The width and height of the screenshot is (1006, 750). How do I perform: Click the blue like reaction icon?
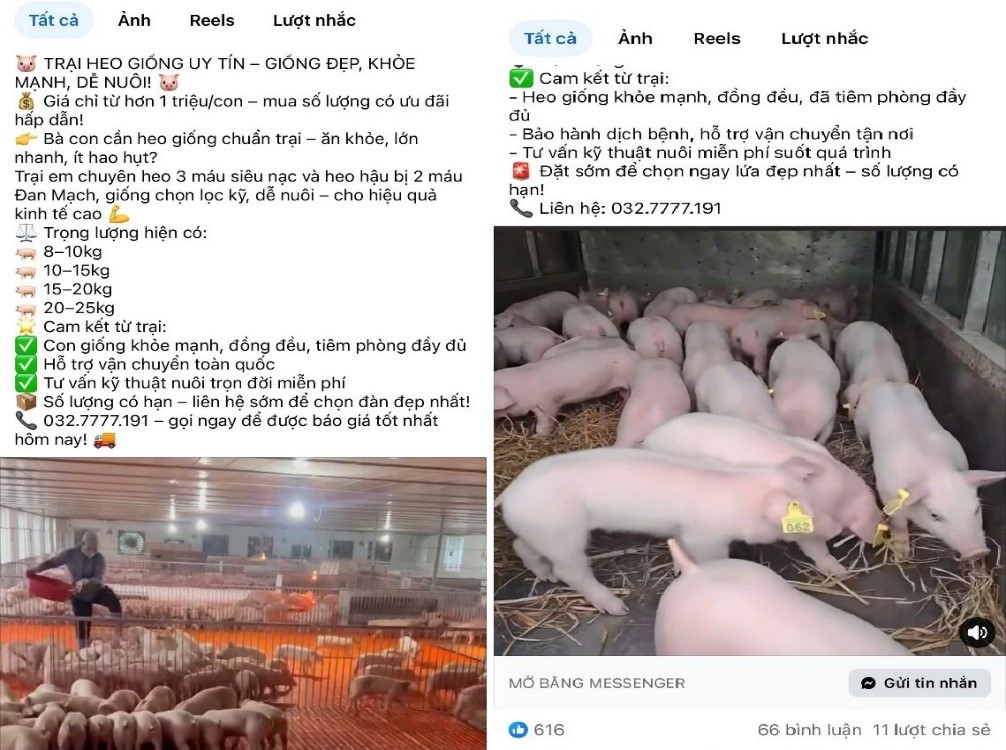click(518, 729)
